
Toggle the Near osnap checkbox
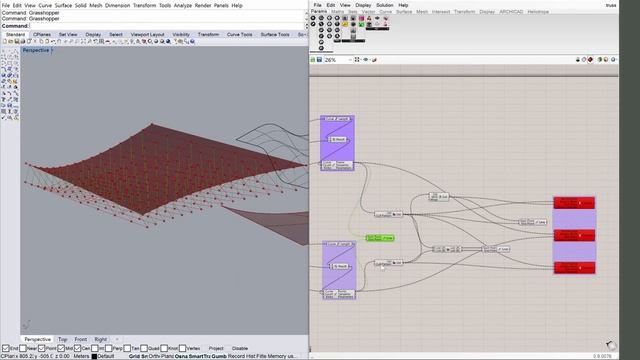pyautogui.click(x=23, y=348)
